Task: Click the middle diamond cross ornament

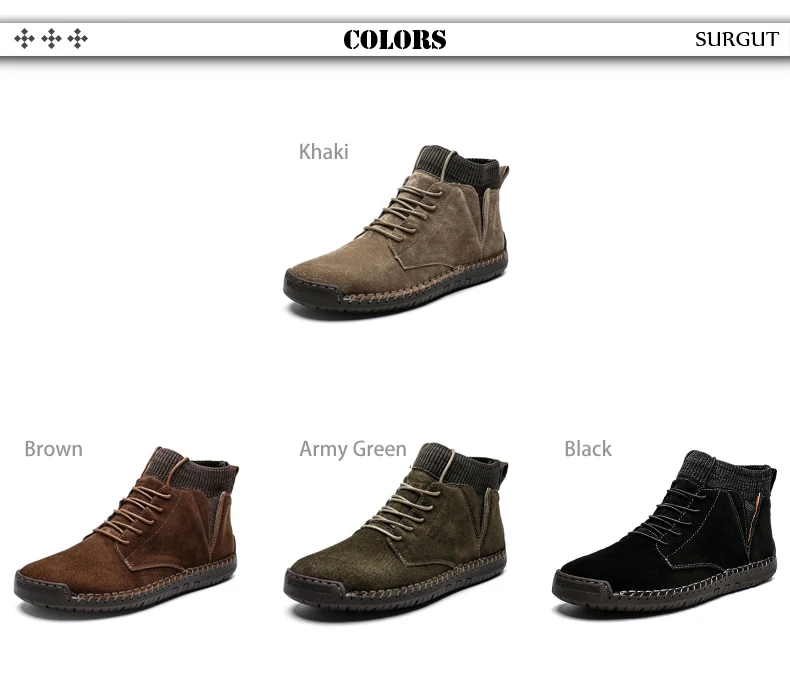Action: (x=51, y=38)
